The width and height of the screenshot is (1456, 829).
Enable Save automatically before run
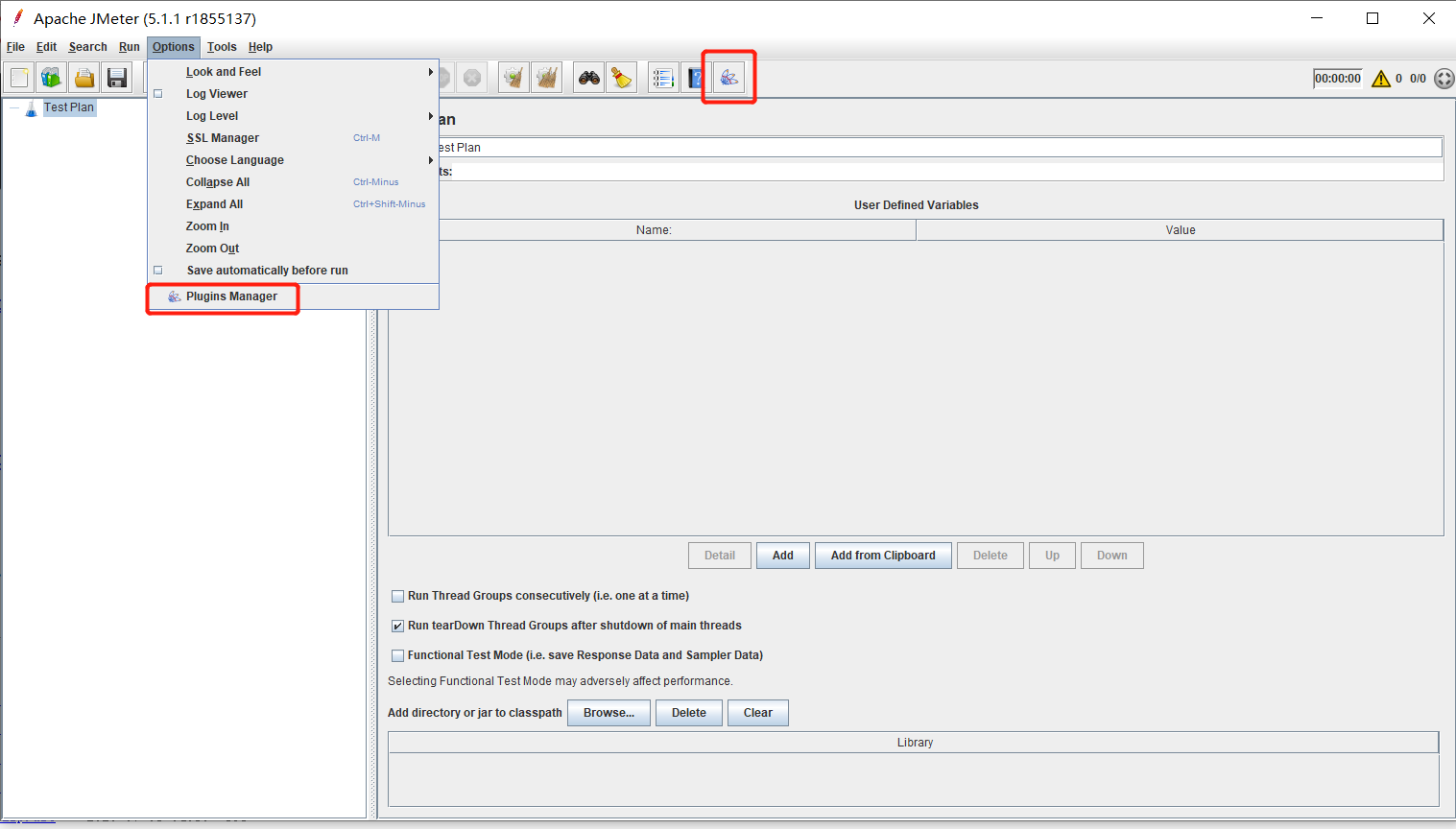point(158,271)
